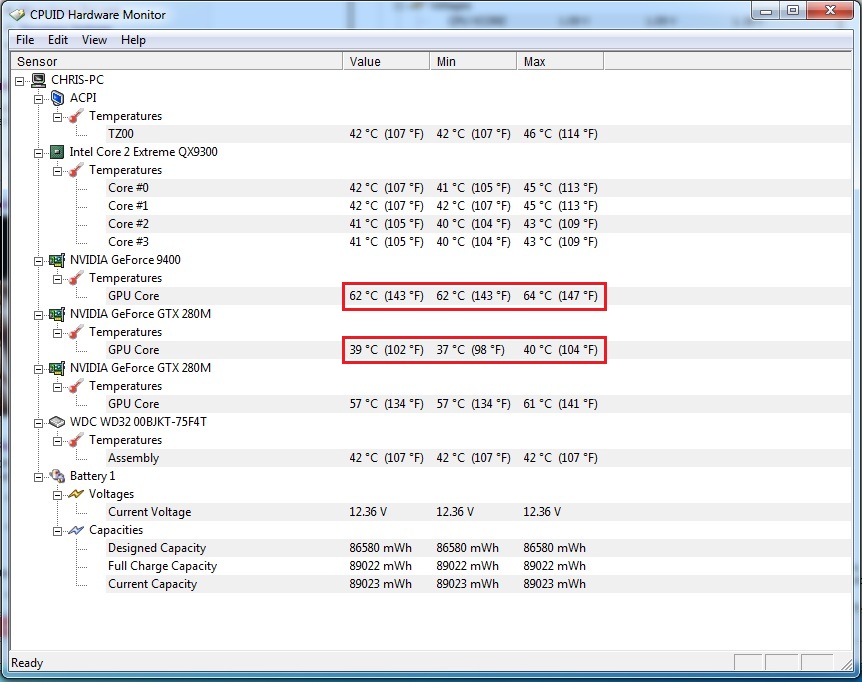Maximize the Hardware Monitor window

pyautogui.click(x=793, y=11)
